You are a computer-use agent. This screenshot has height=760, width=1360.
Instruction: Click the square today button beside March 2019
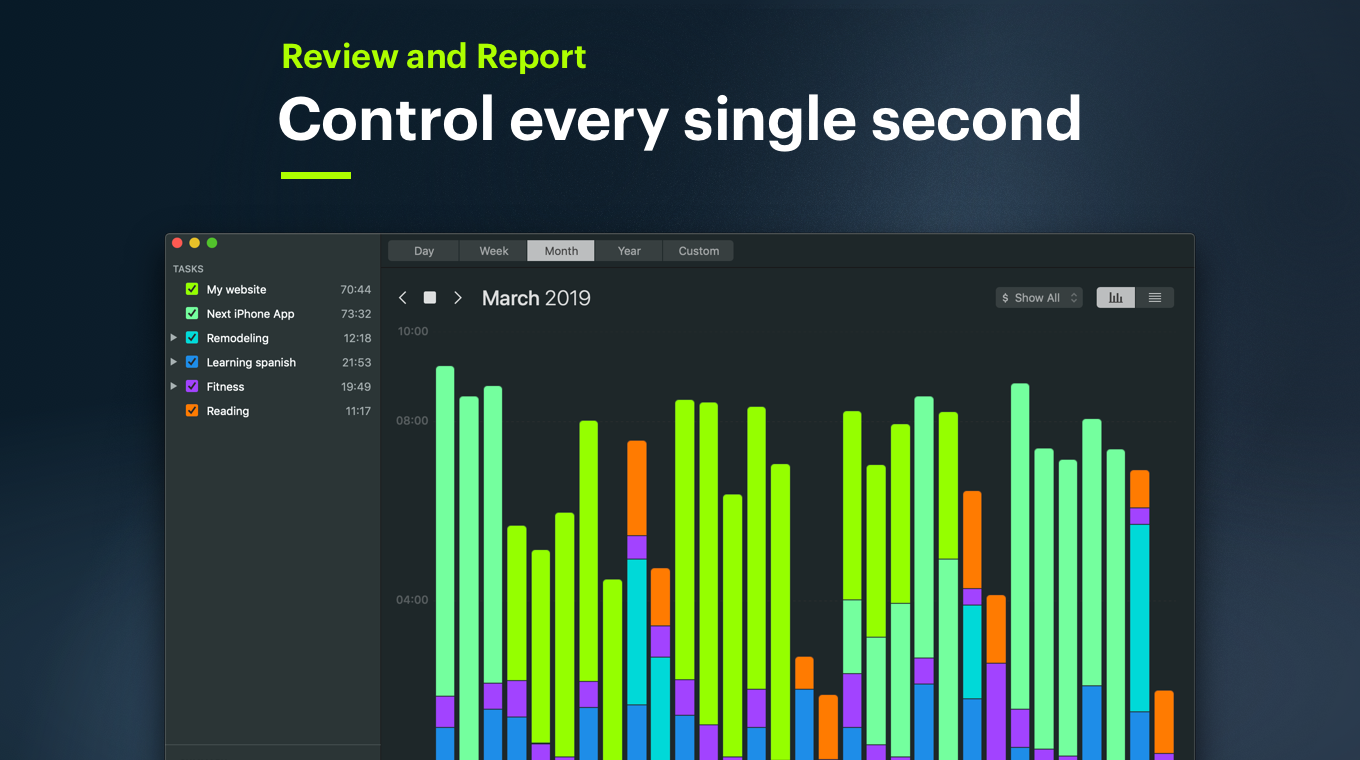pos(430,298)
